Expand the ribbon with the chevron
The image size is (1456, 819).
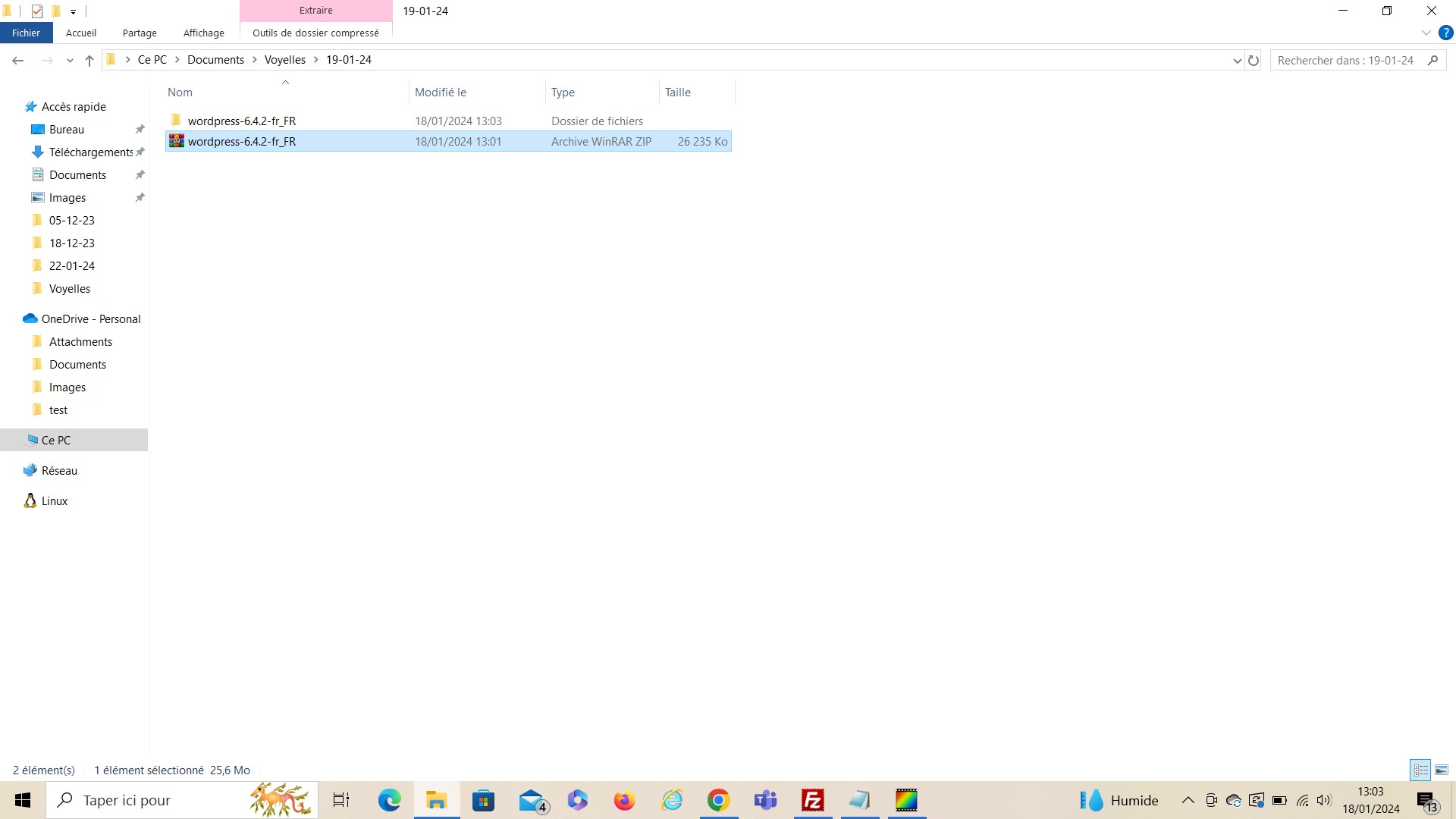[1426, 33]
